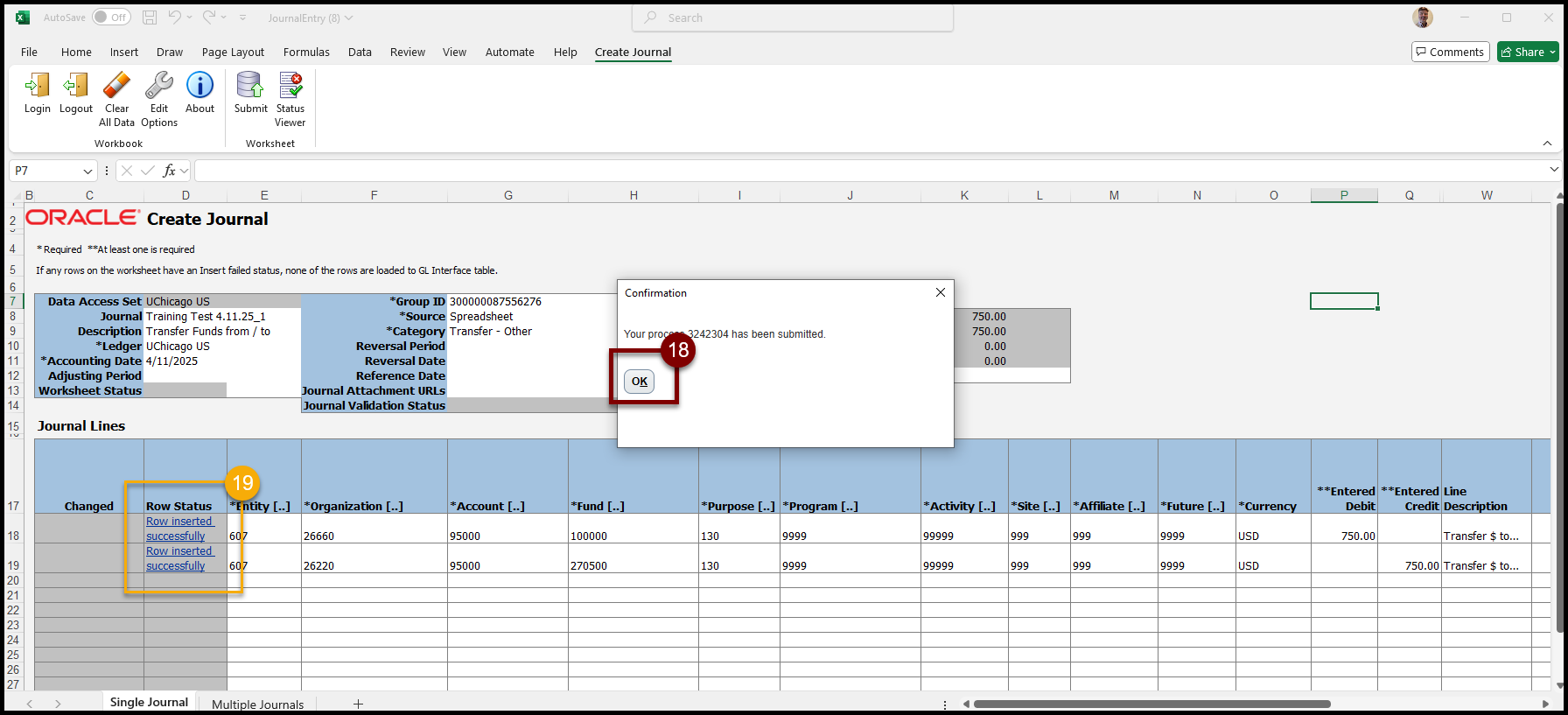The image size is (1568, 715).
Task: Click the Search box in title bar
Action: (792, 18)
